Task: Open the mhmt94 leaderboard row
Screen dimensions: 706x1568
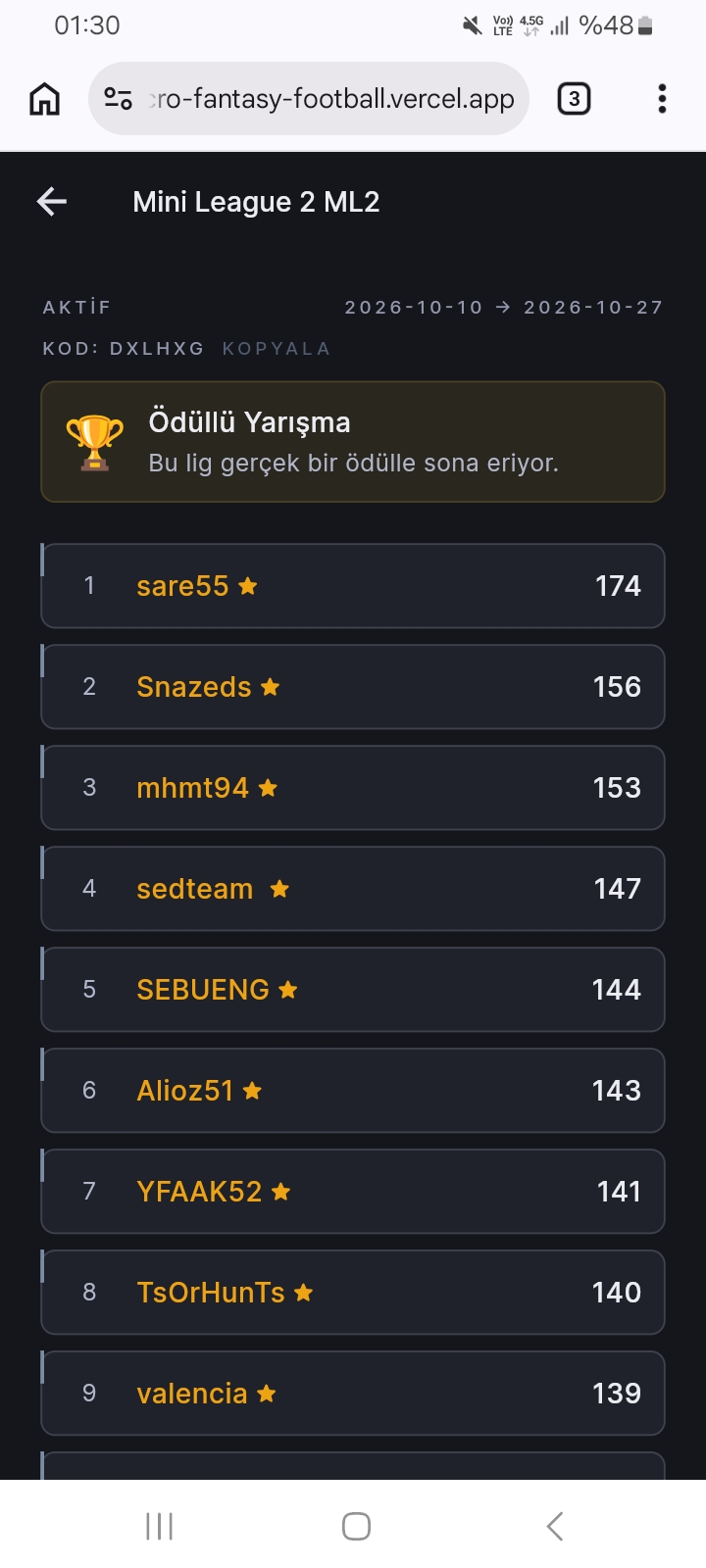Action: (x=353, y=788)
